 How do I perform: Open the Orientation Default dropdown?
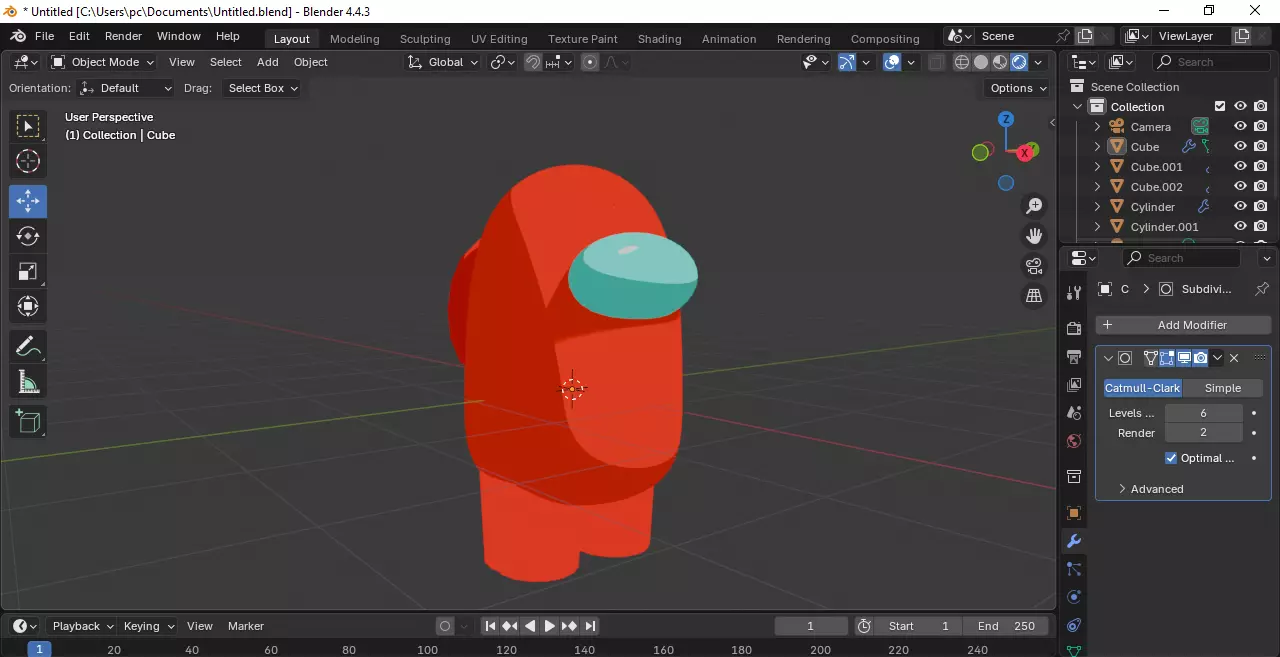[126, 88]
